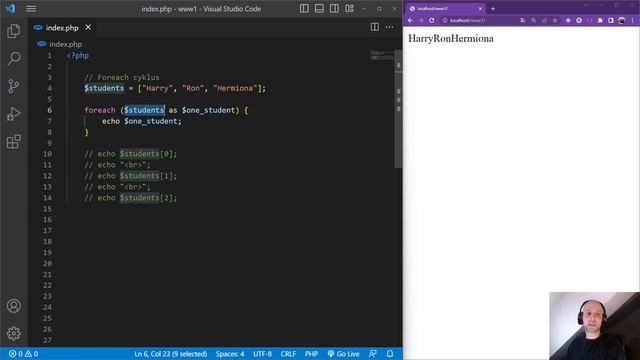Change the PHP language mode
The width and height of the screenshot is (640, 360).
[311, 354]
